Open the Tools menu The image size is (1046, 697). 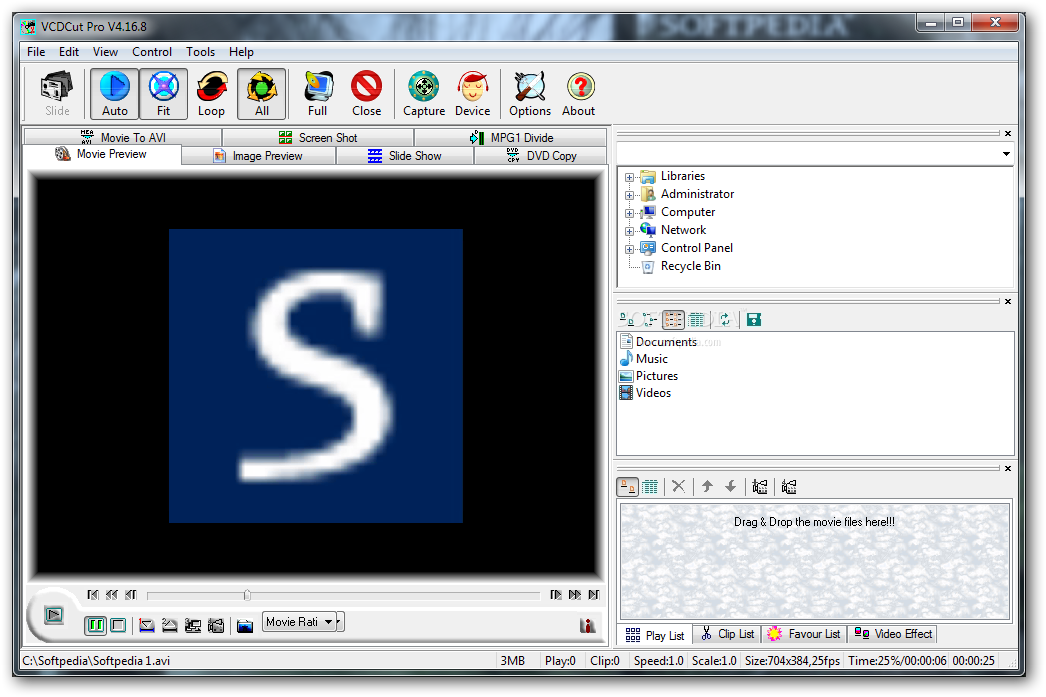[x=200, y=52]
